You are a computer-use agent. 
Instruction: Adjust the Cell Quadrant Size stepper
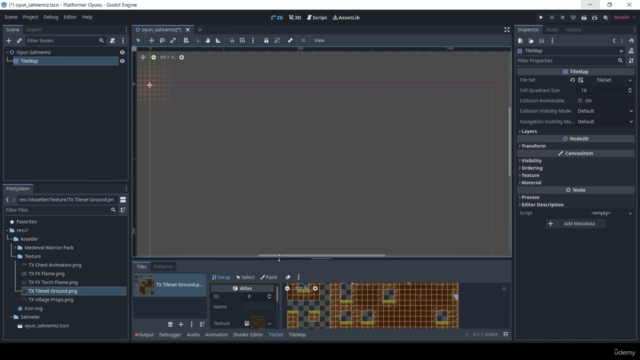630,90
